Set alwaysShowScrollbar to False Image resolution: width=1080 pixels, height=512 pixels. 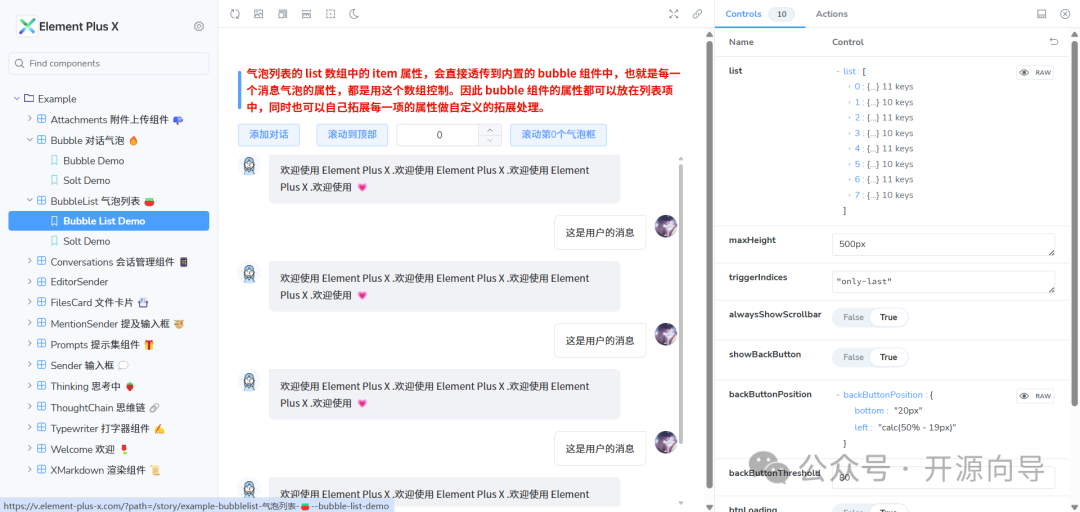(x=853, y=317)
